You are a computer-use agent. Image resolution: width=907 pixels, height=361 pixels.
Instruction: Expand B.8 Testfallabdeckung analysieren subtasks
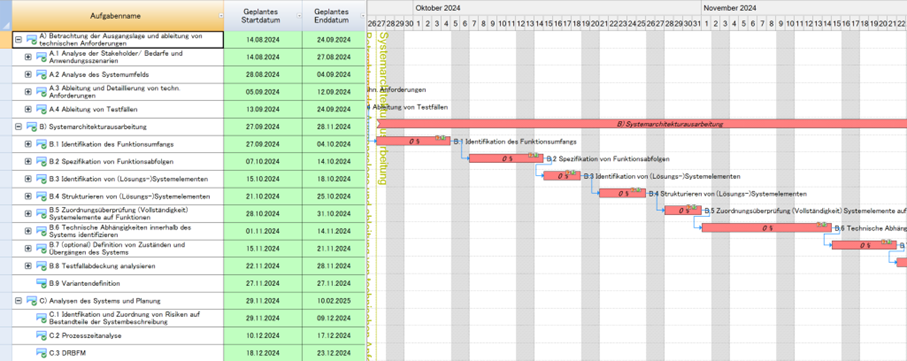pyautogui.click(x=28, y=266)
